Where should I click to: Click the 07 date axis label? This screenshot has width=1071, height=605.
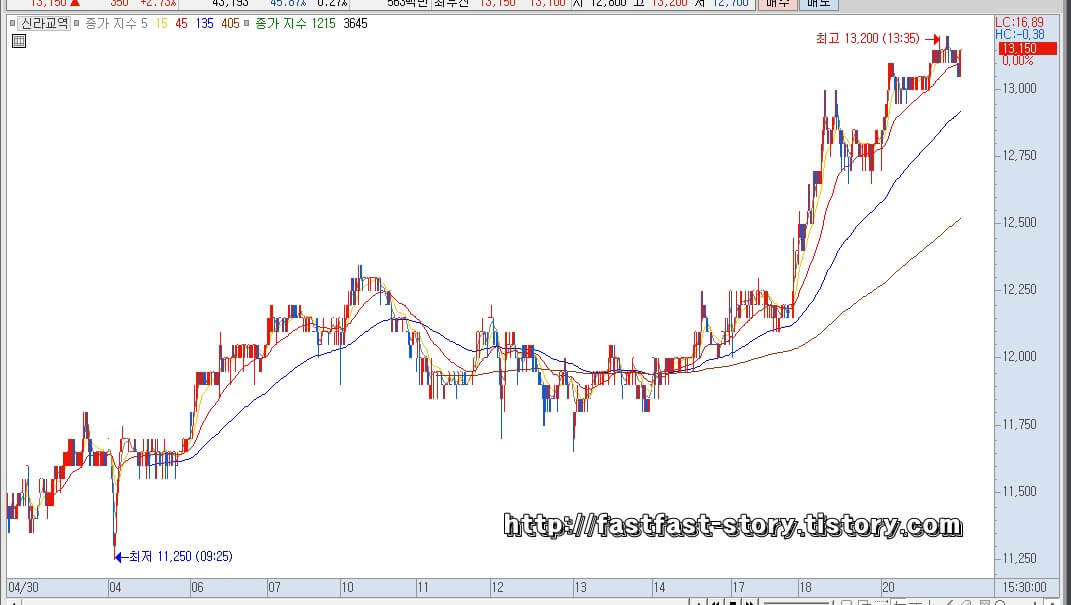(x=274, y=587)
